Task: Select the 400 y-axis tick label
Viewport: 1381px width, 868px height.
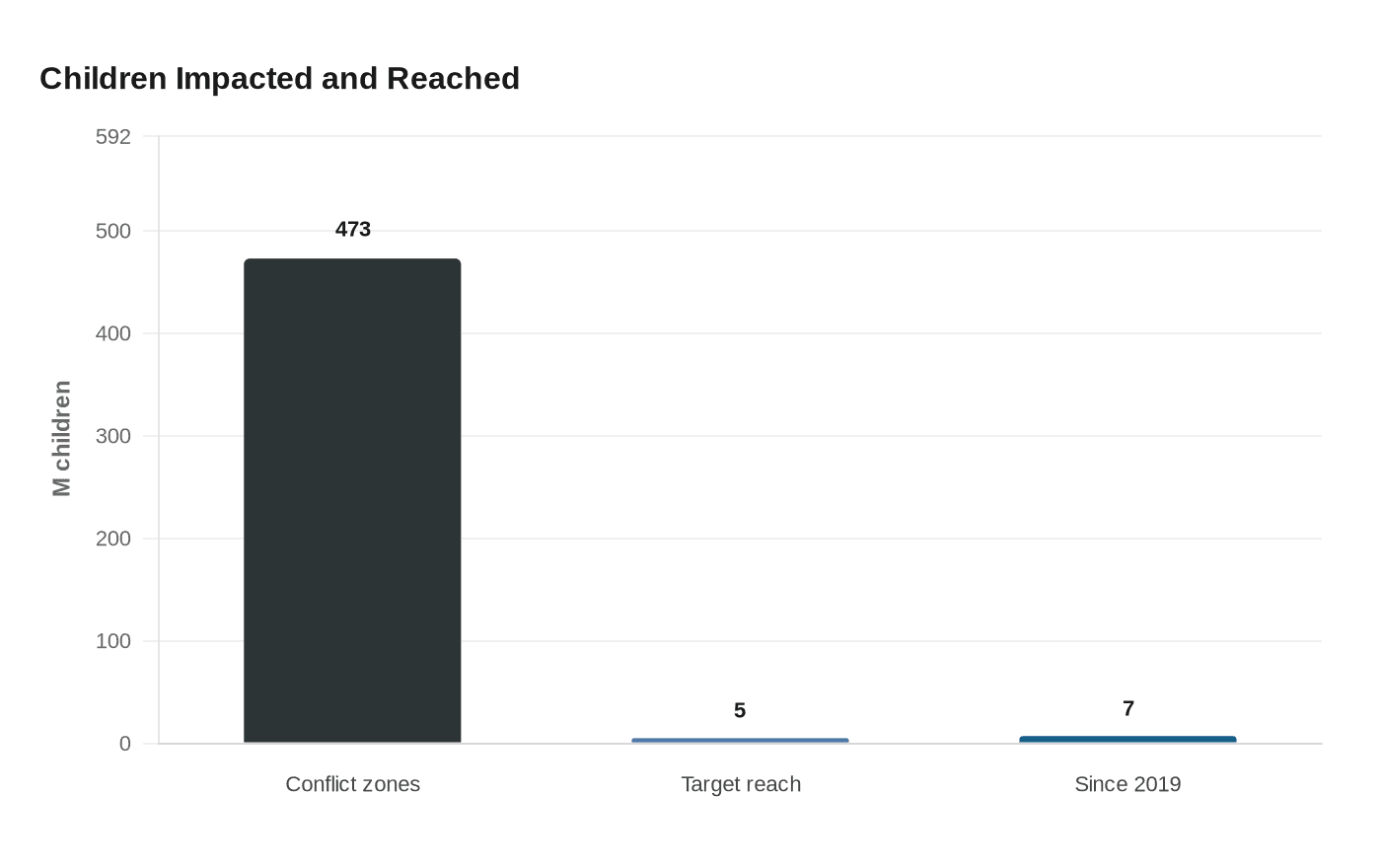Action: pos(113,333)
